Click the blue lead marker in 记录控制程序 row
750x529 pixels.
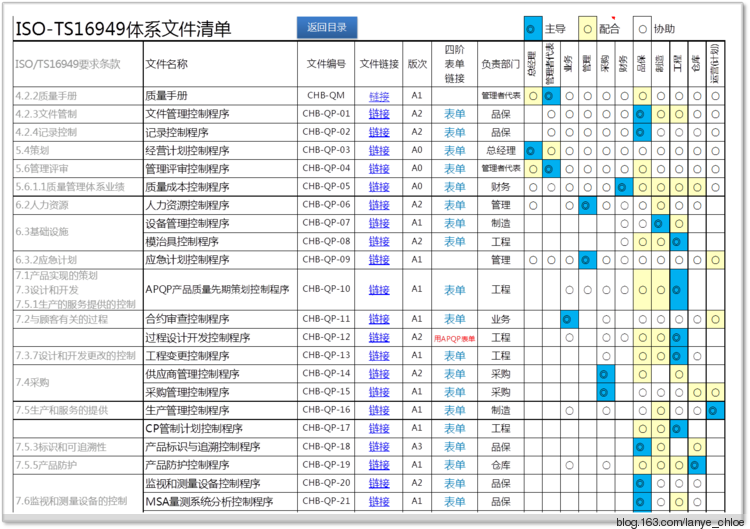click(642, 132)
